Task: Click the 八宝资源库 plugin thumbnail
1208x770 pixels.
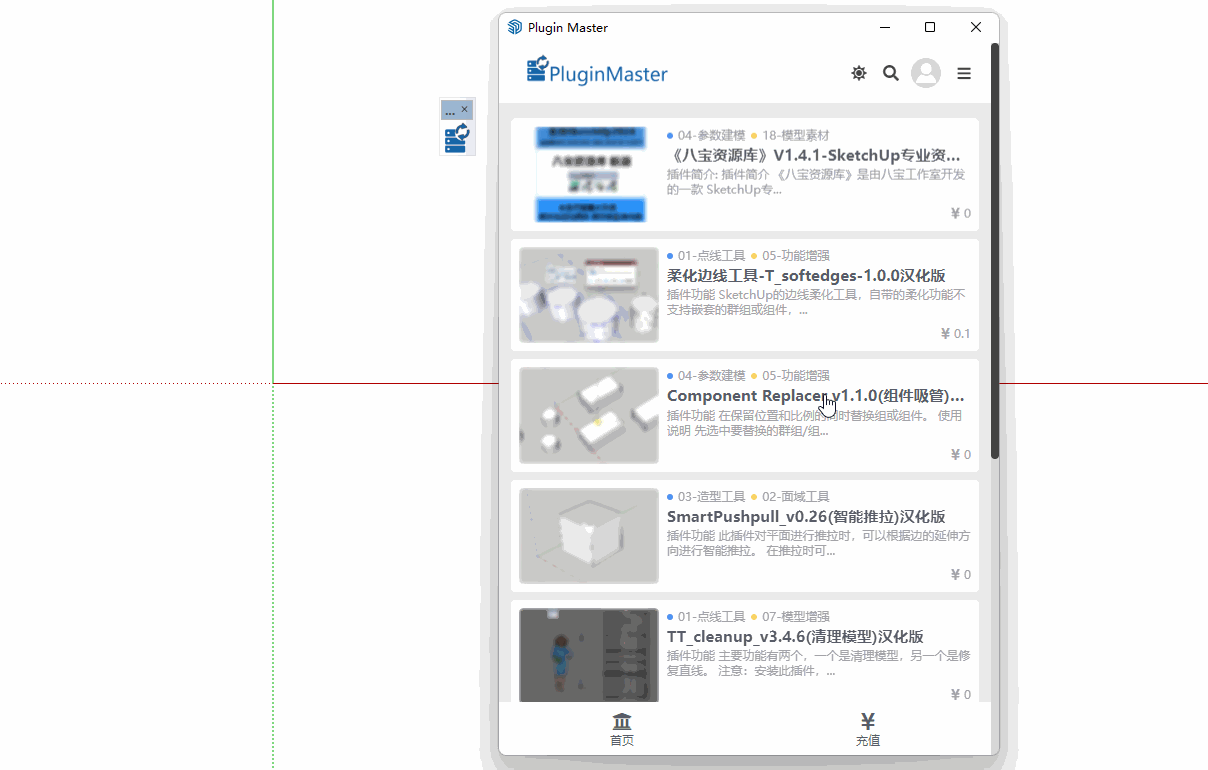Action: [589, 175]
